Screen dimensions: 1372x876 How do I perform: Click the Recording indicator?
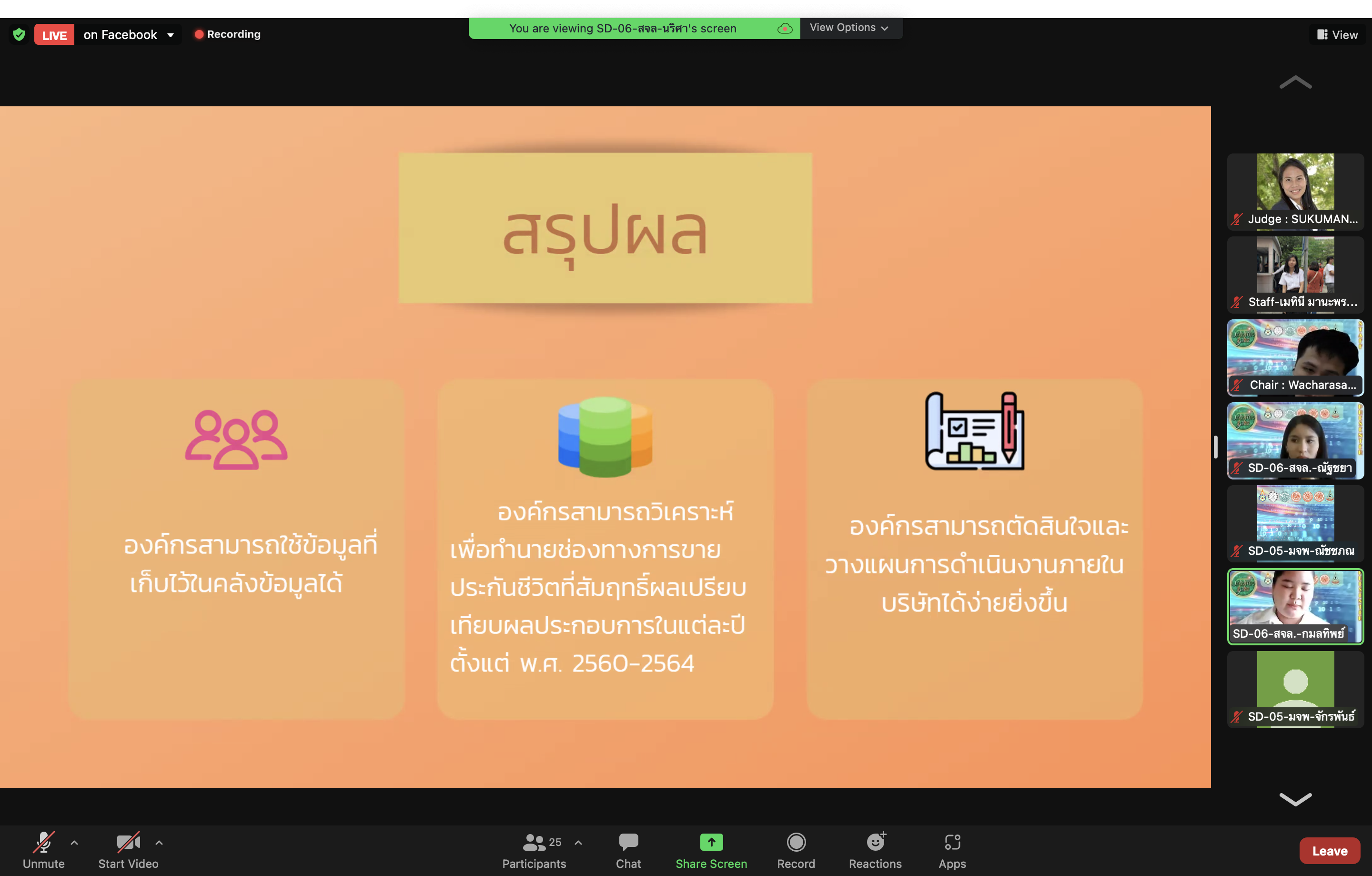pos(227,34)
